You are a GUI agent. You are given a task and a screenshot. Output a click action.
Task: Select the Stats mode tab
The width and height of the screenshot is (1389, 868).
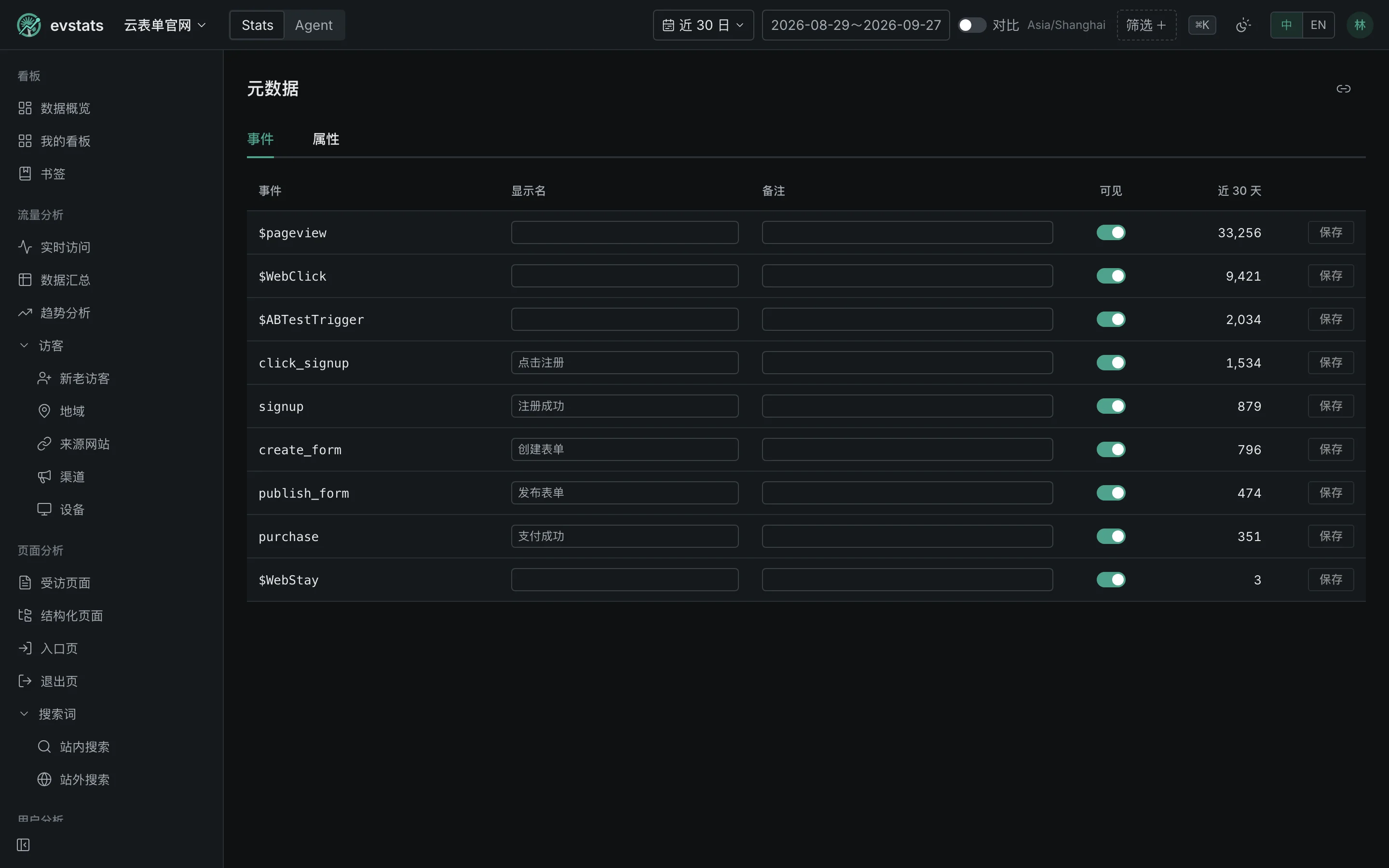tap(257, 25)
